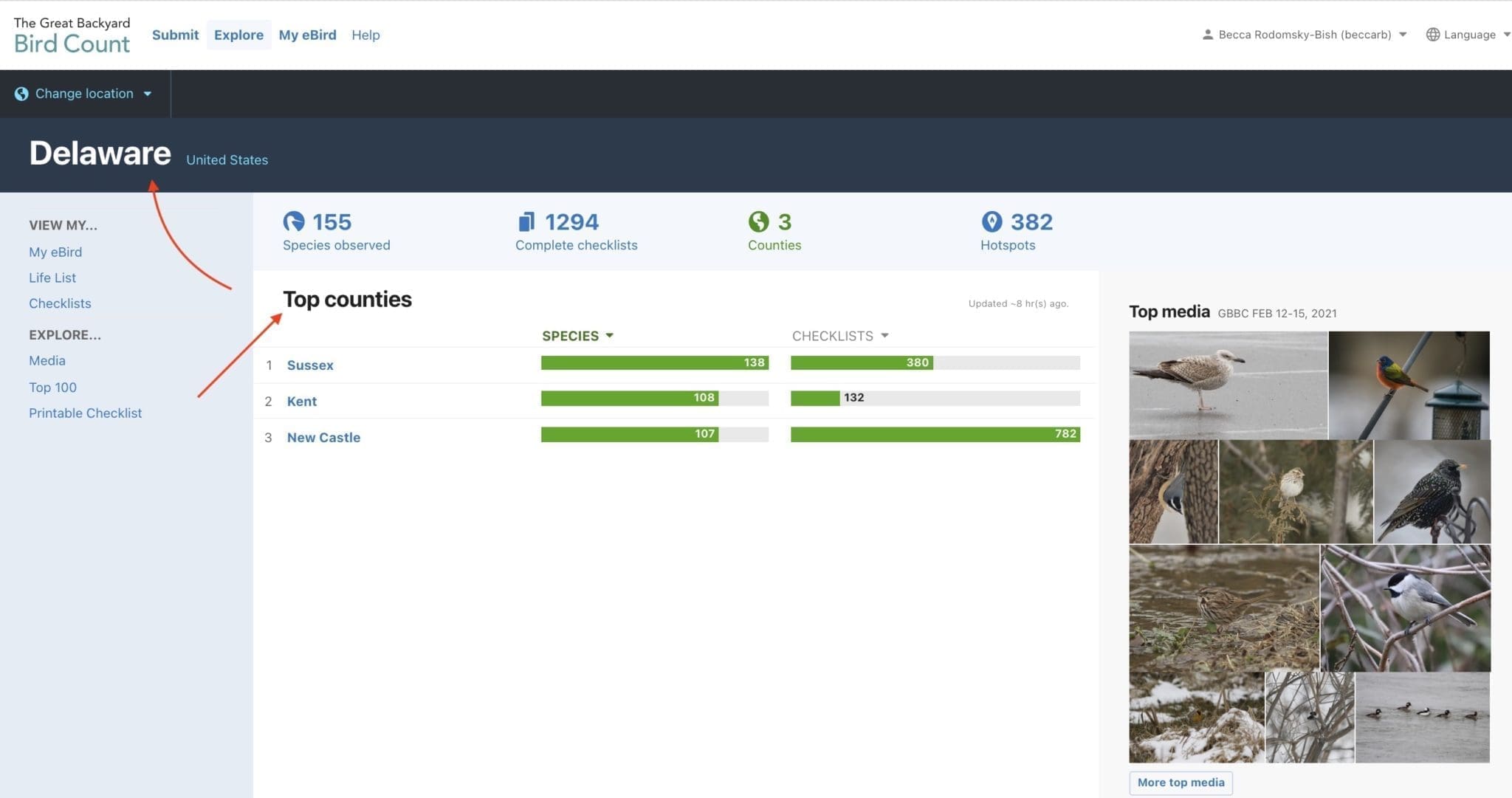
Task: Click the hotspot pin icon beside 382
Action: pos(992,221)
